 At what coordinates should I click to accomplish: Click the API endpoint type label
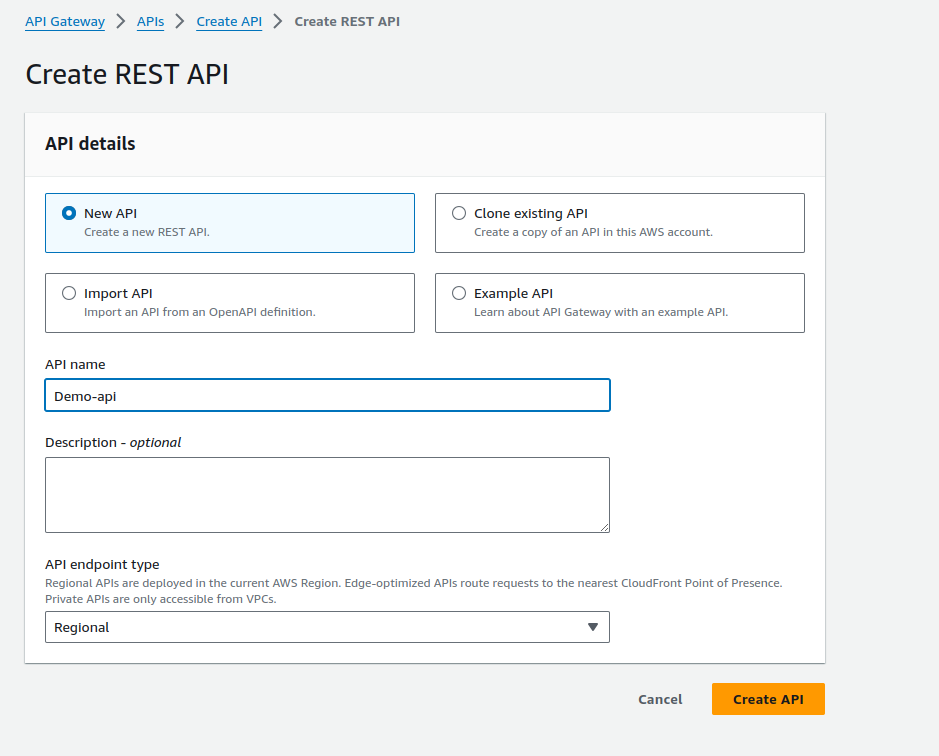[x=102, y=564]
